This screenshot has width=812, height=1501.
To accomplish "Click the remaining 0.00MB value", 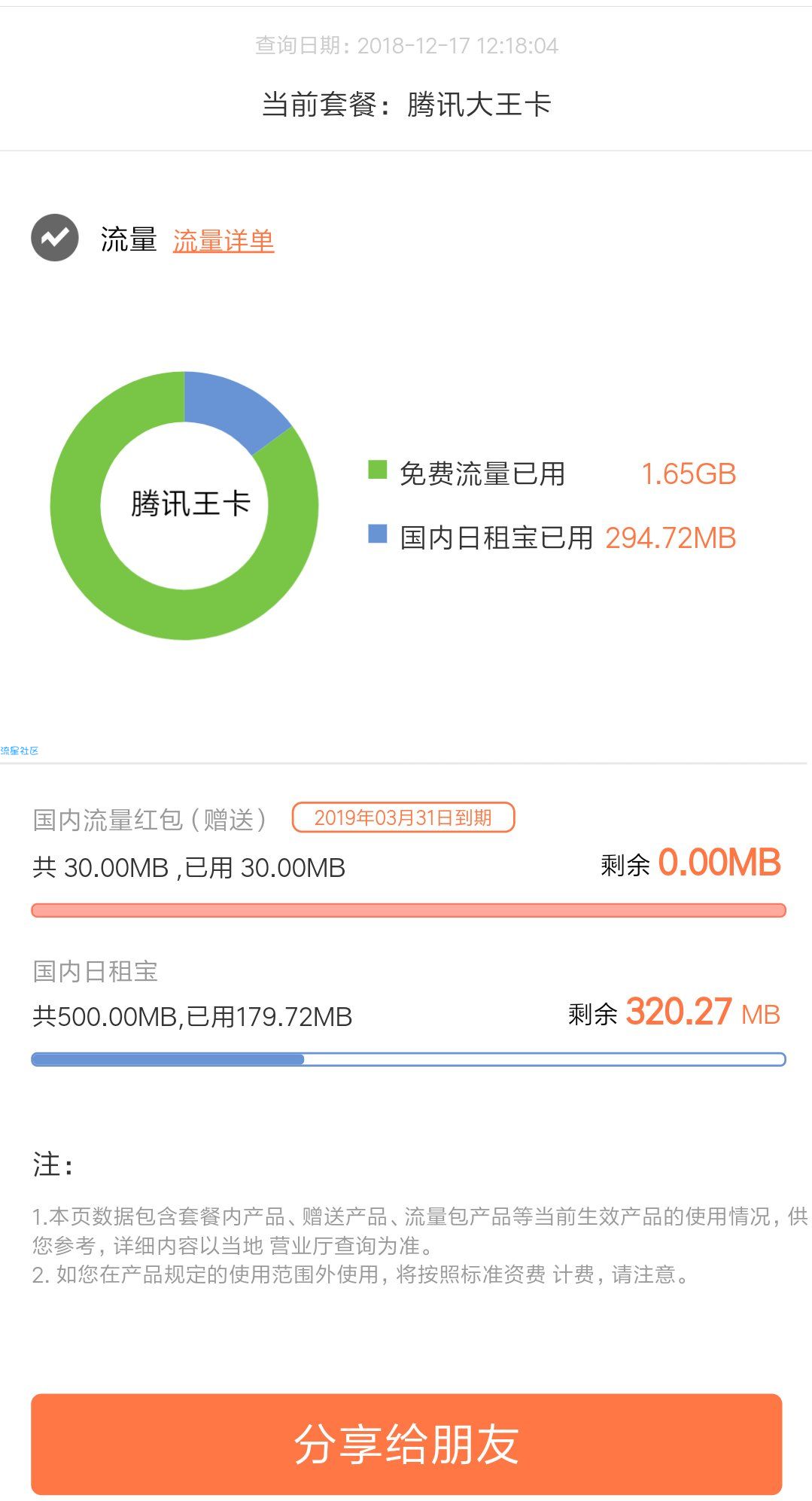I will coord(719,863).
